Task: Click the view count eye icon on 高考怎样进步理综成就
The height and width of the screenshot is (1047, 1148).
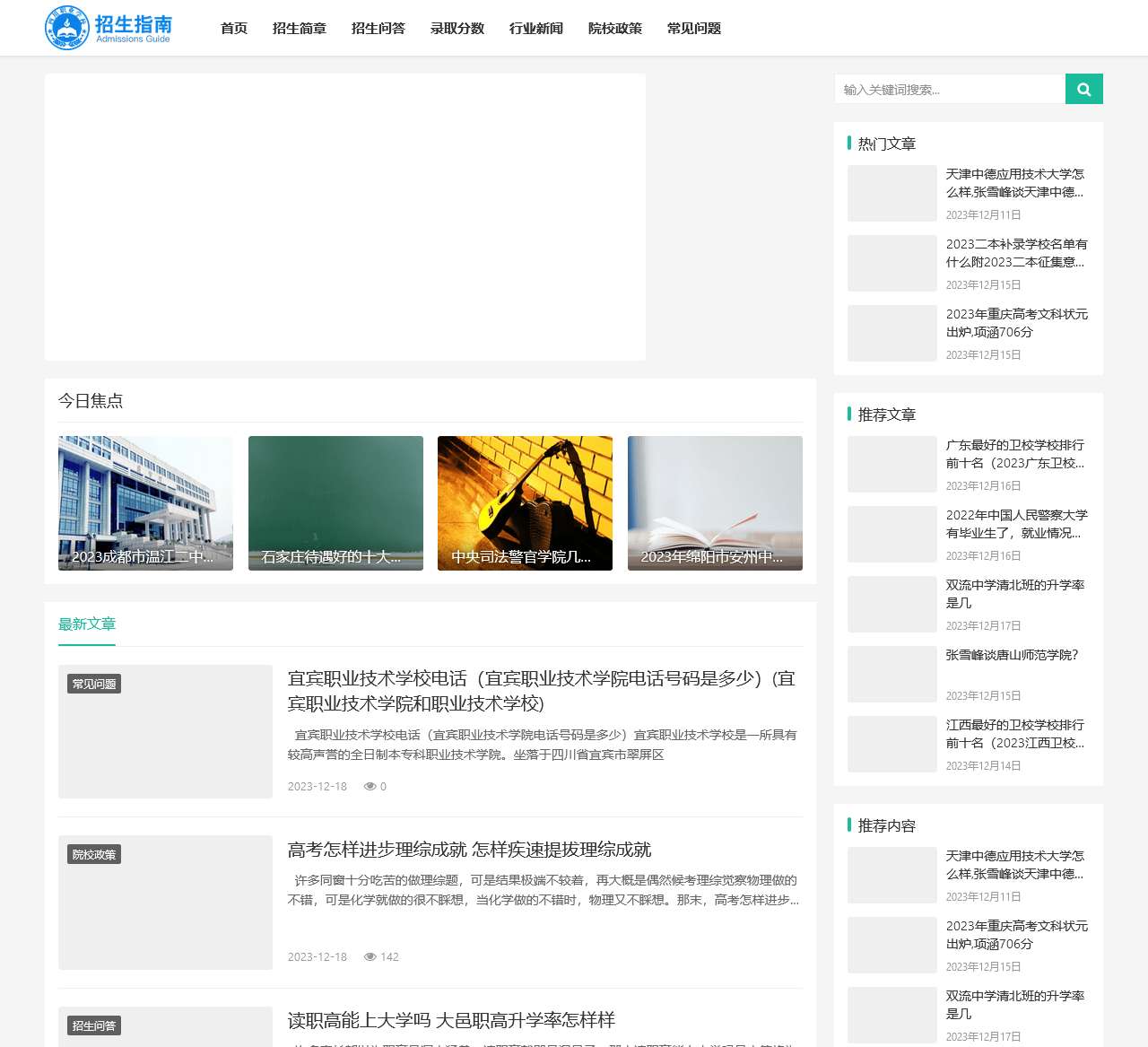Action: pos(370,956)
